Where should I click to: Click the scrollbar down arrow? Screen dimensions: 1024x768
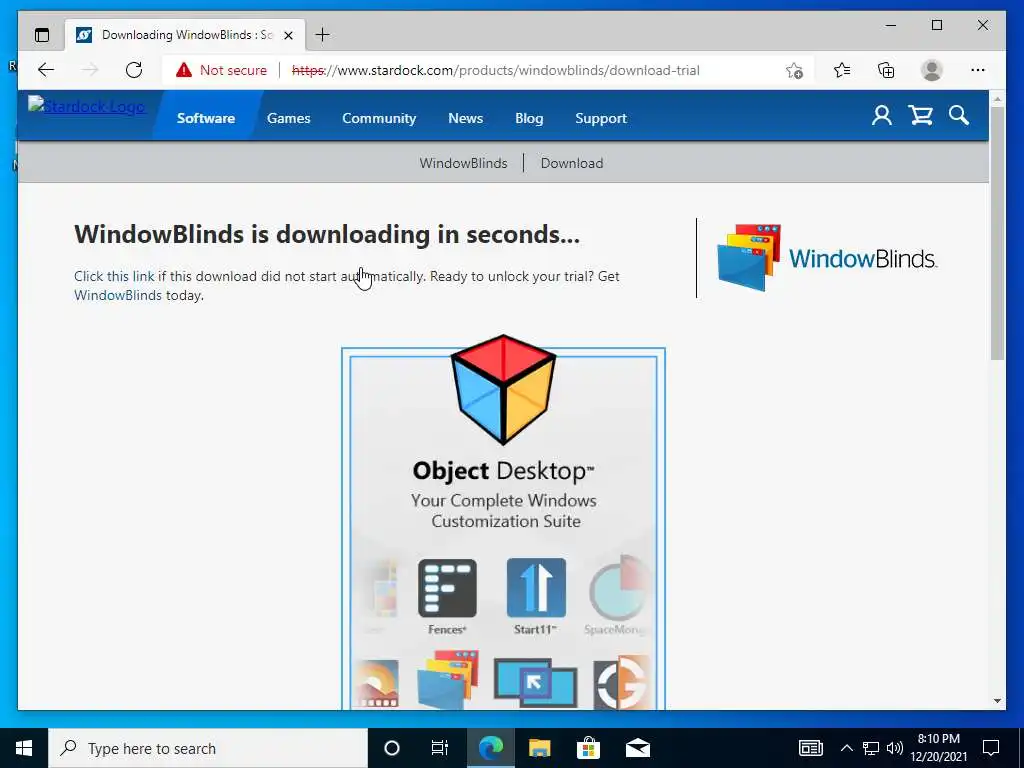[x=997, y=701]
